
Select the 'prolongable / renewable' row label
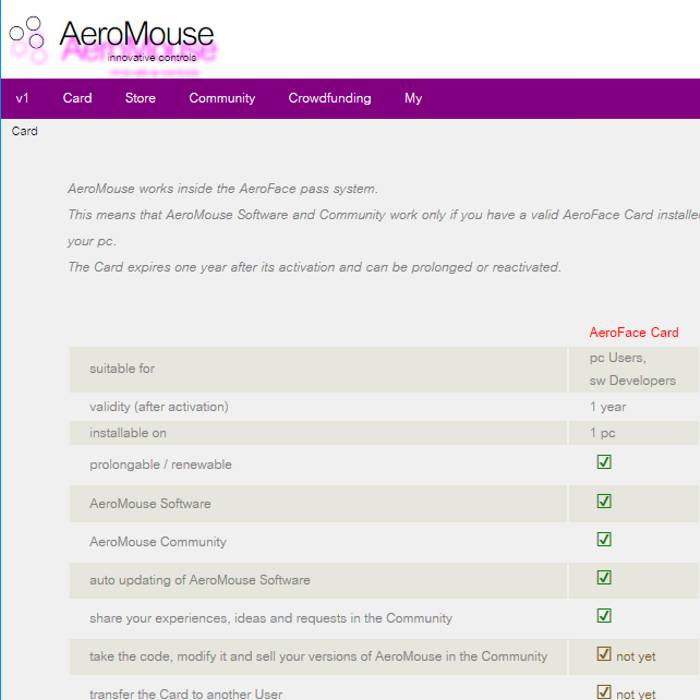[160, 465]
